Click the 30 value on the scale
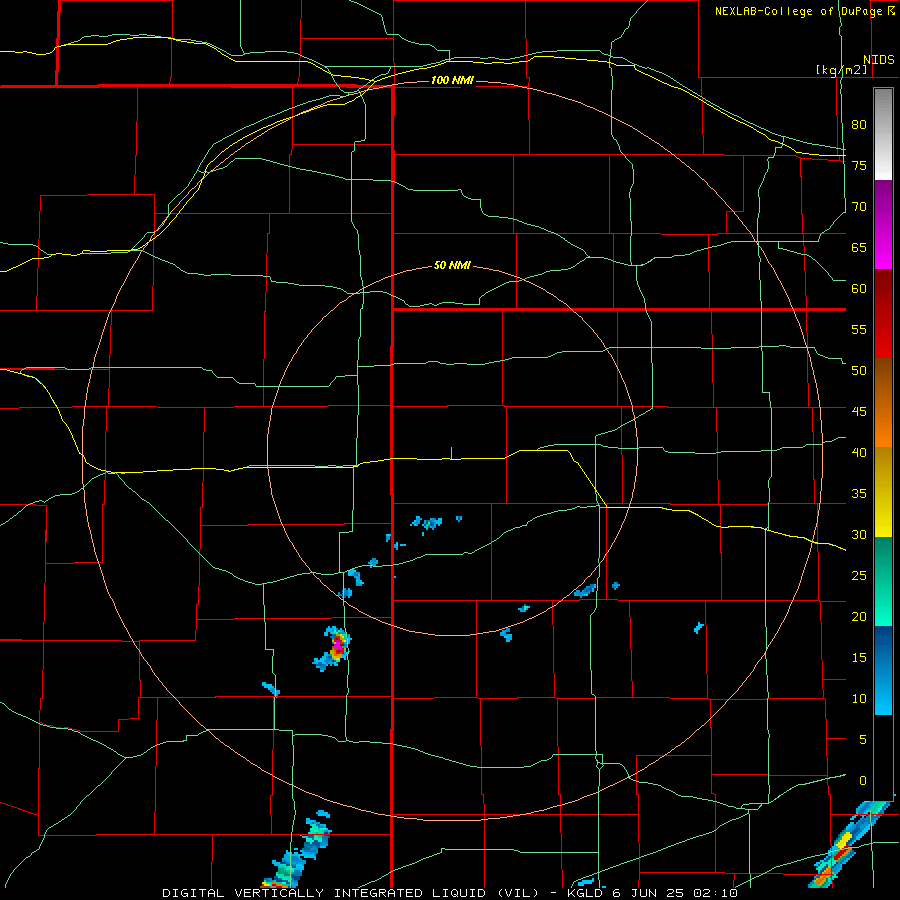The width and height of the screenshot is (900, 900). pos(859,534)
